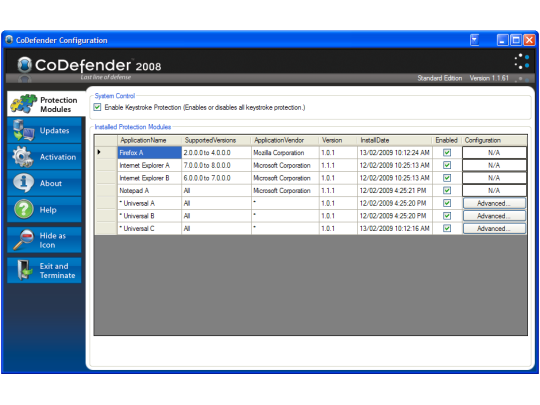Toggle Enabled checkbox for Internet Explorer B
Viewport: 540px width, 405px height.
click(x=447, y=178)
